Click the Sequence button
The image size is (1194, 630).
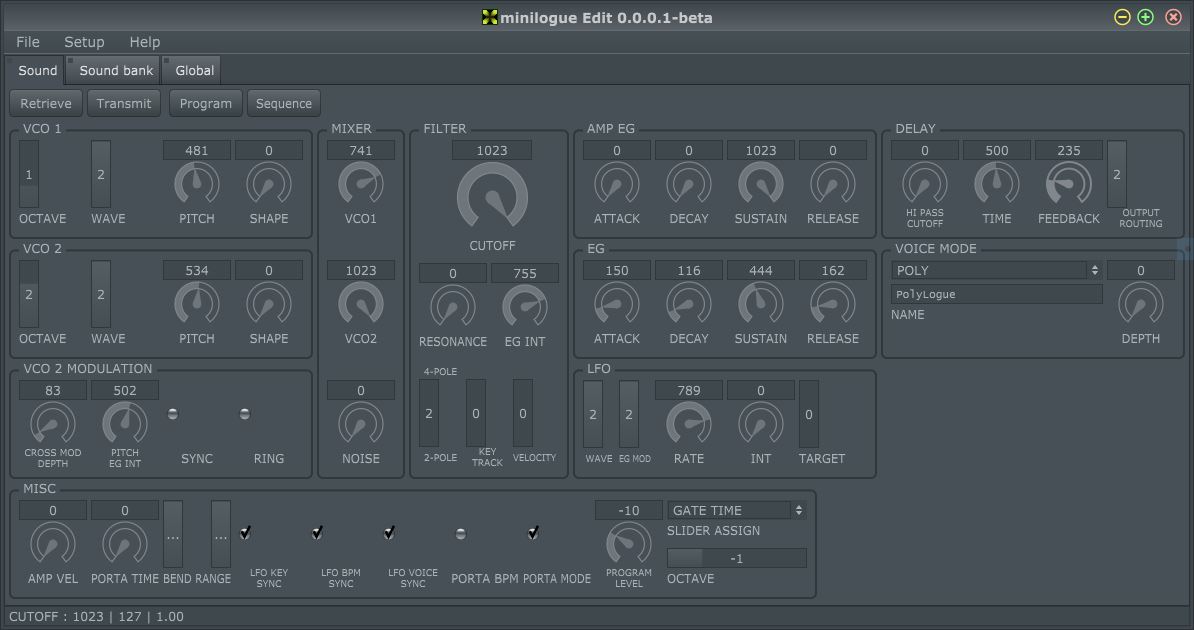click(x=283, y=104)
